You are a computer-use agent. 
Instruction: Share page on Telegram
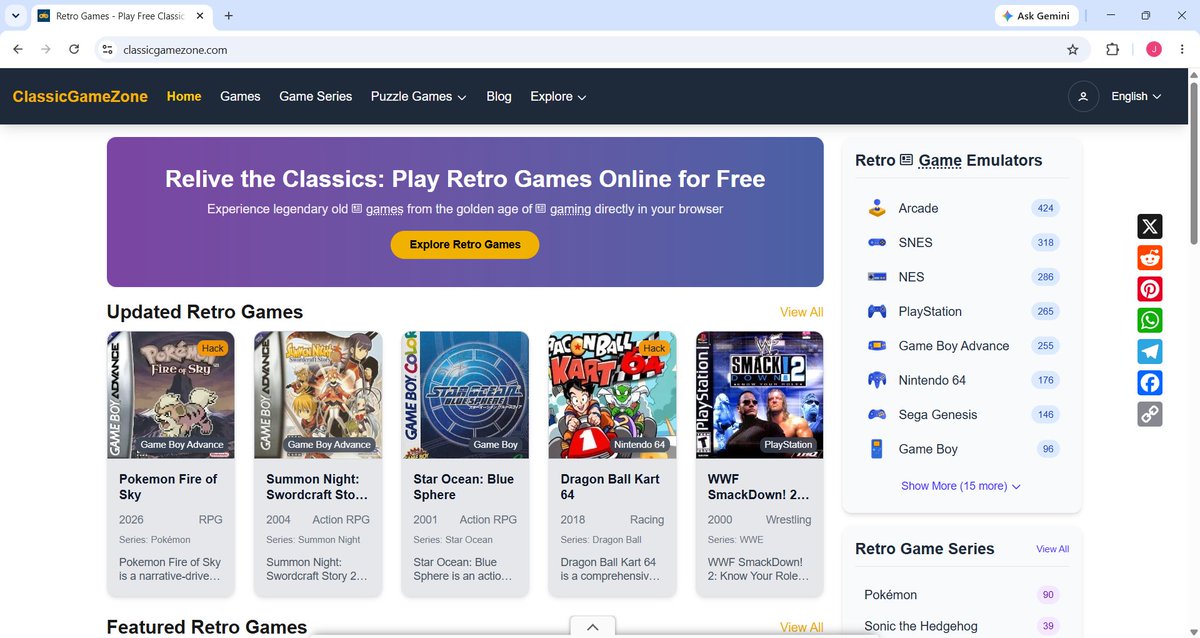[1150, 351]
